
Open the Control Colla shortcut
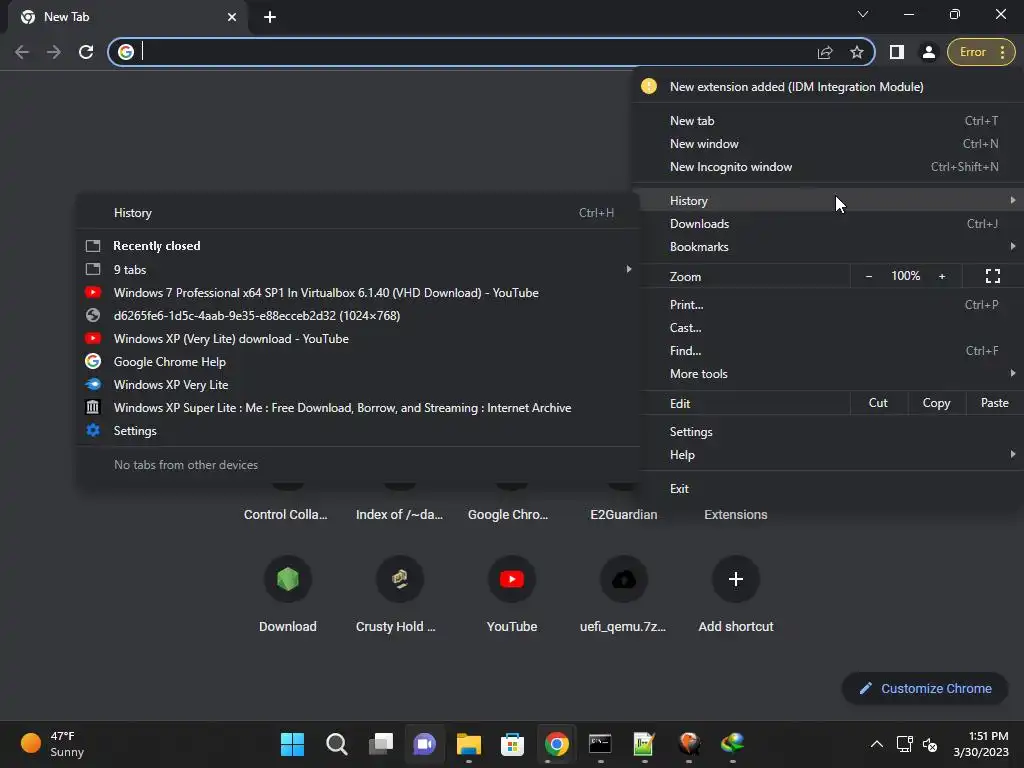coord(285,515)
